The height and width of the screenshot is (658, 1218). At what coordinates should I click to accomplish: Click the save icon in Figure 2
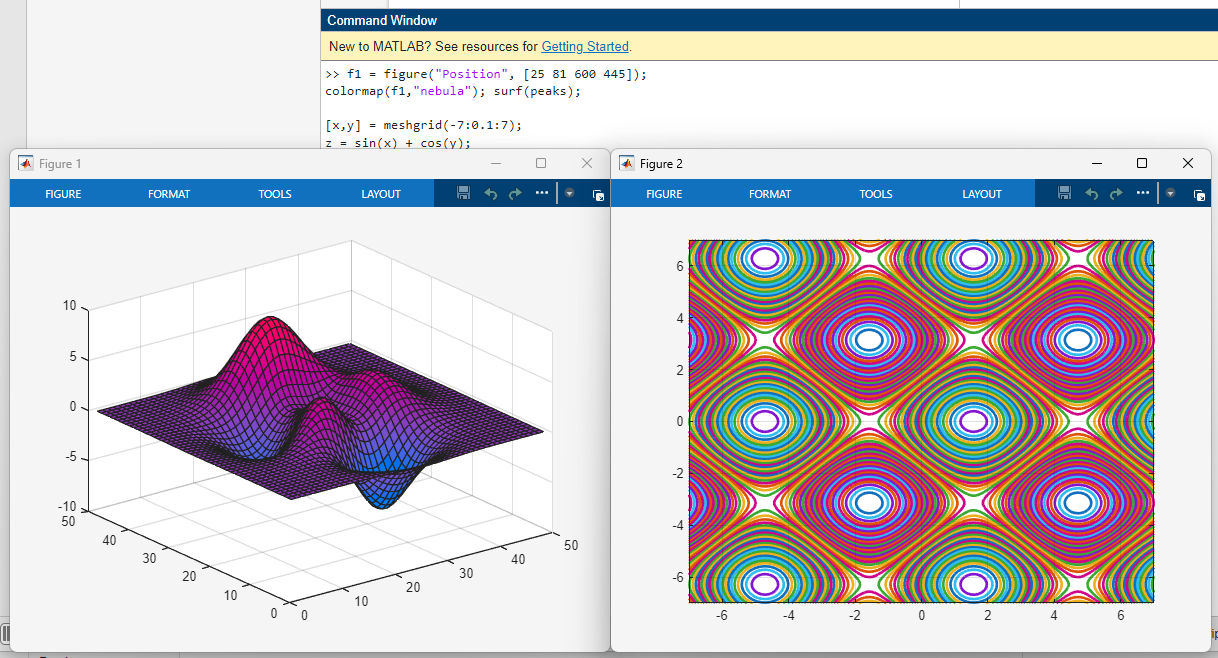[1064, 194]
